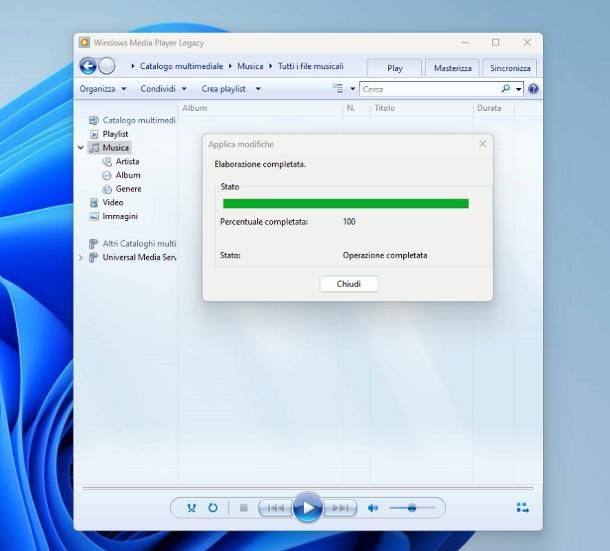
Task: Switch to the Sincronizza tab
Action: 510,68
